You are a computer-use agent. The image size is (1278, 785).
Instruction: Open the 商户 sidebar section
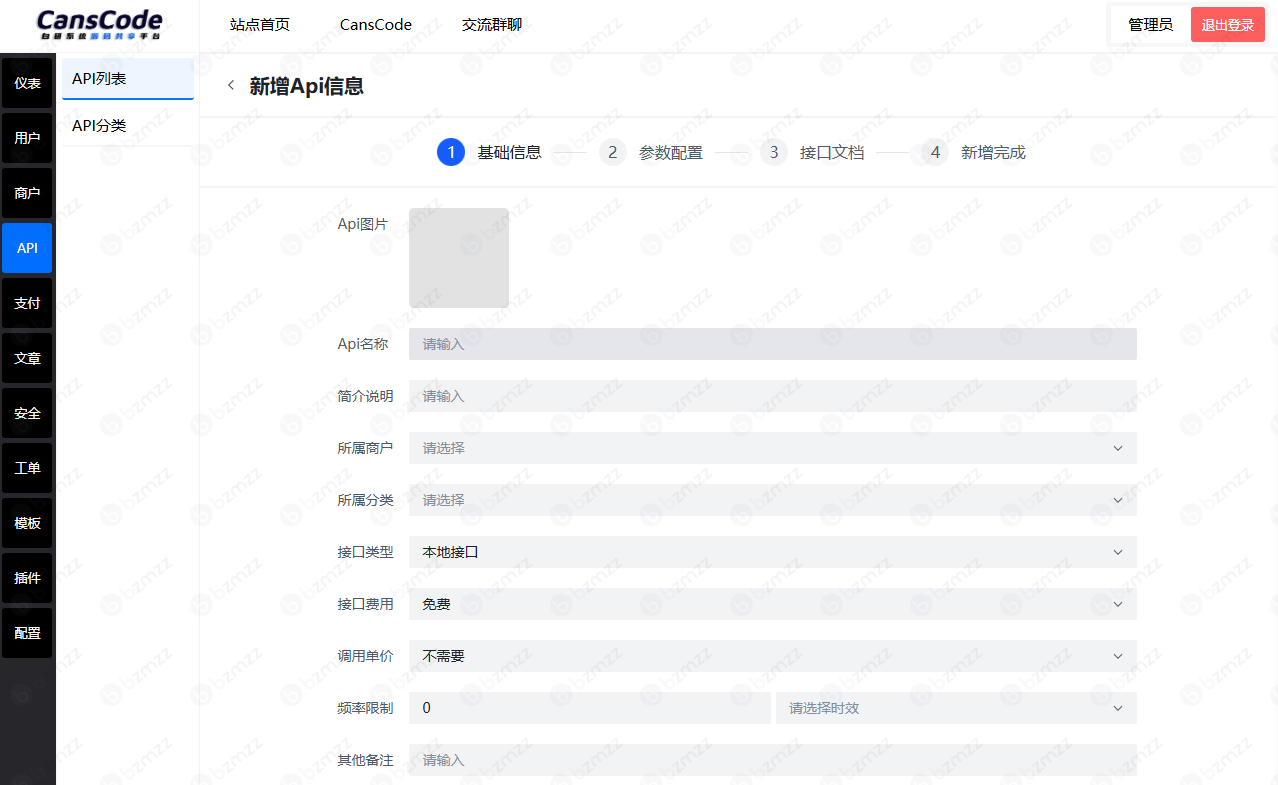click(x=27, y=193)
